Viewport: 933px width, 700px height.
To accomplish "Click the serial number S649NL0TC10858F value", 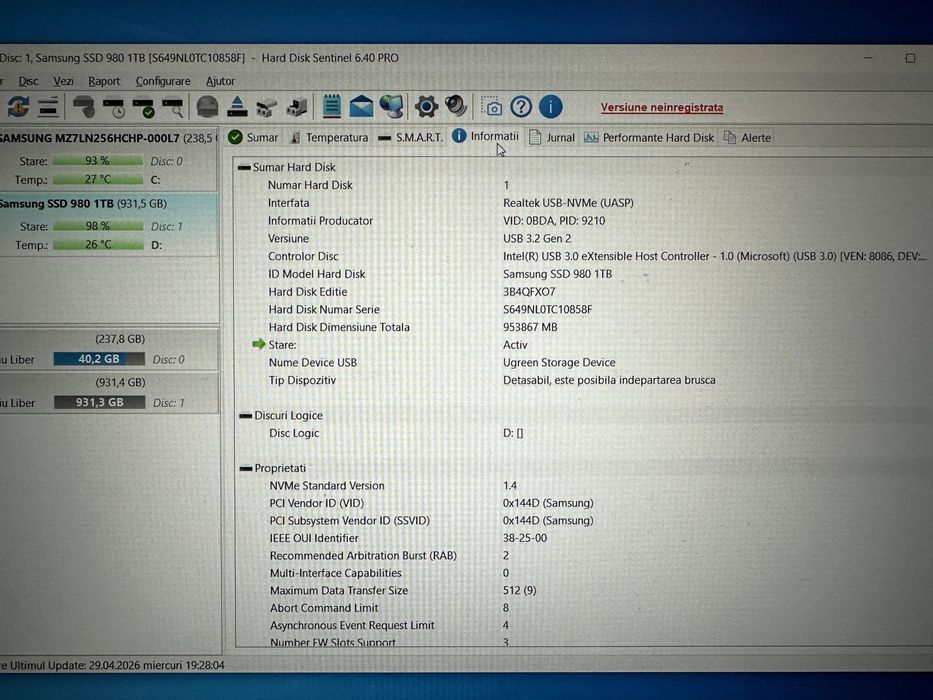I will [547, 310].
